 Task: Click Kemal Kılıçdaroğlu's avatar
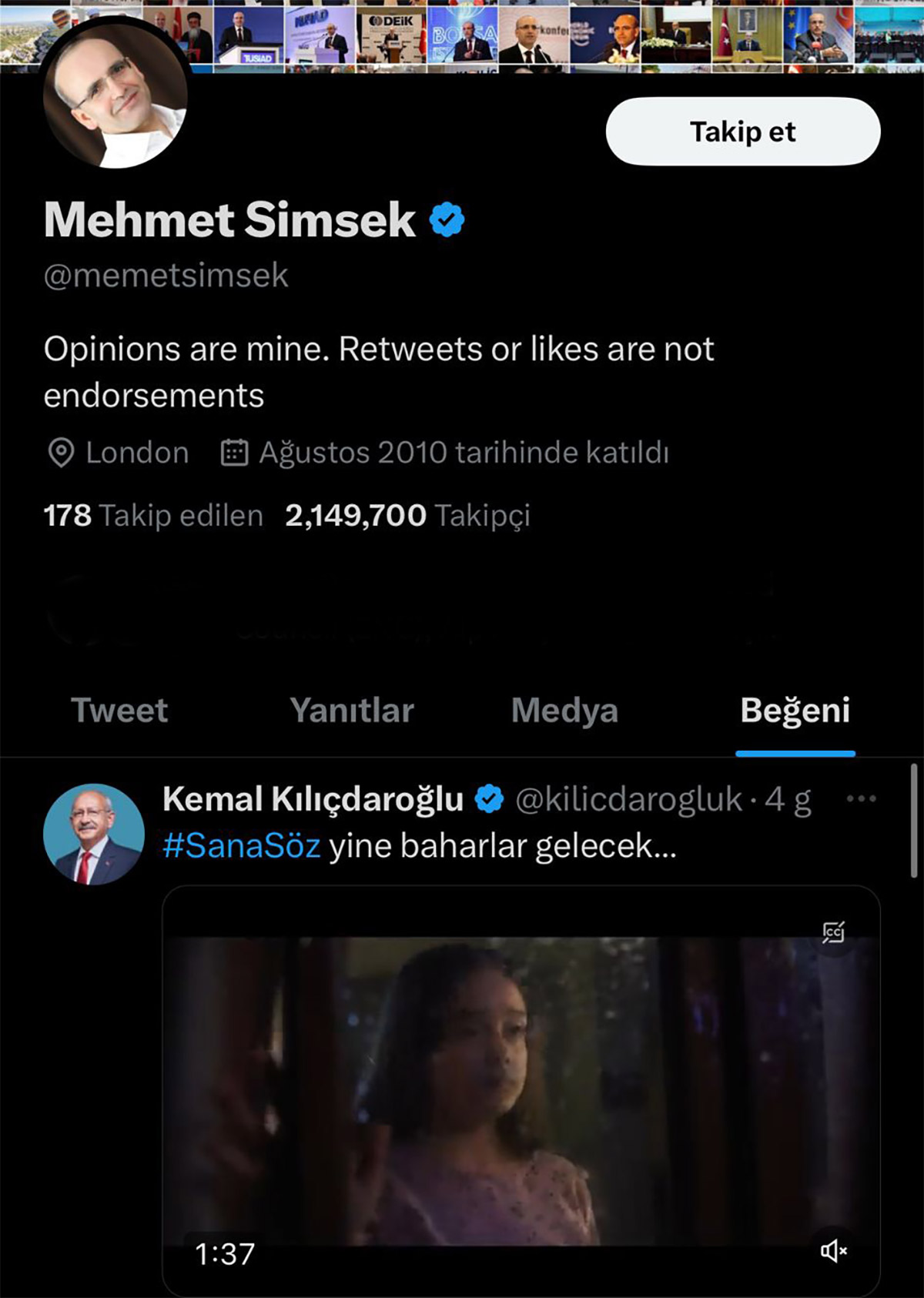pyautogui.click(x=94, y=834)
